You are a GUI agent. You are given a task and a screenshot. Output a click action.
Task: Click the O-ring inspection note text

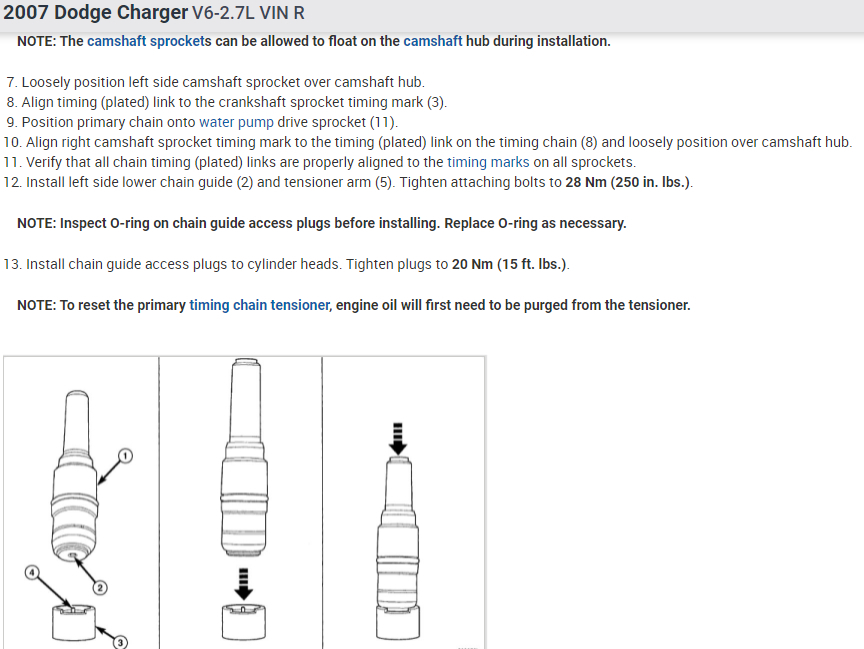322,223
